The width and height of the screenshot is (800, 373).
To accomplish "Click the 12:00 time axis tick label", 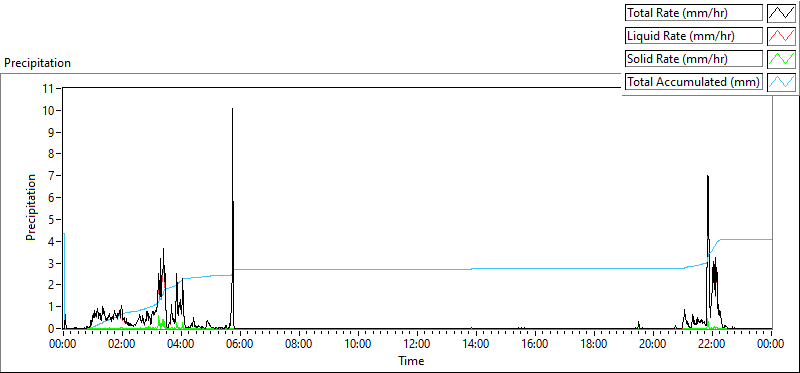I will click(x=417, y=344).
